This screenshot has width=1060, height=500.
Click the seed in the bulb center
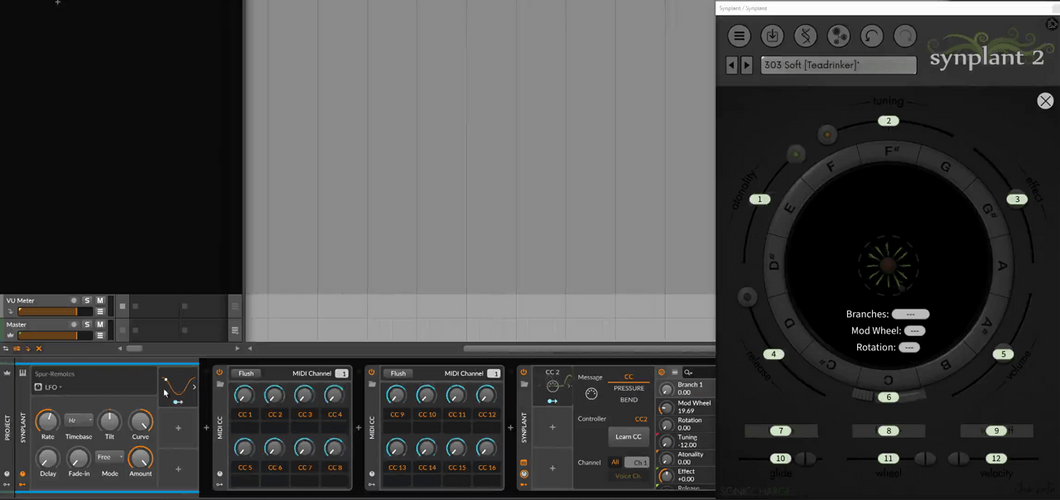888,266
